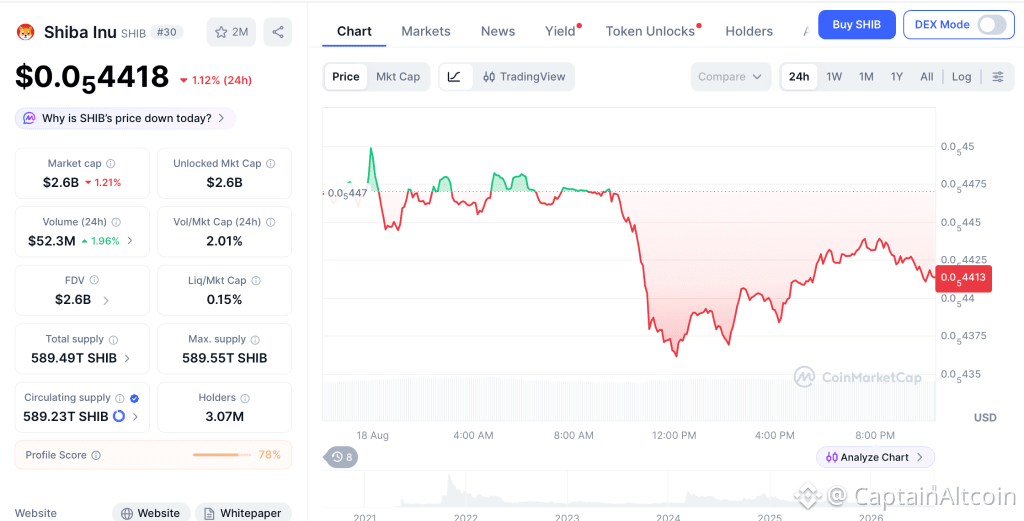The height and width of the screenshot is (521, 1024).
Task: Click Max. supply info icon
Action: click(255, 339)
